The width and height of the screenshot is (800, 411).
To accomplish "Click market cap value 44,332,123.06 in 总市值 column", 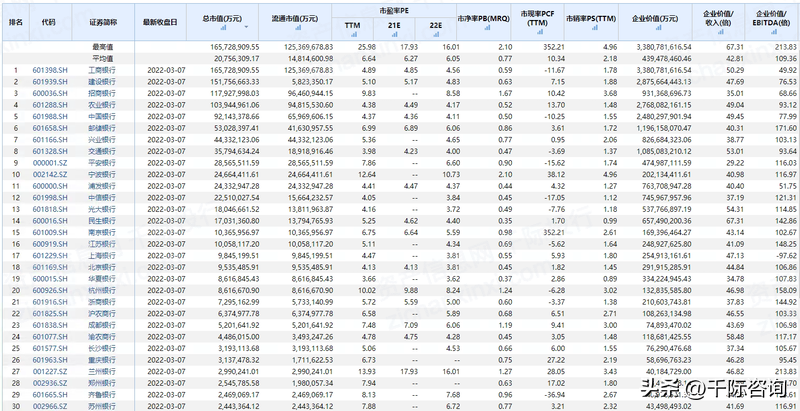I will 237,139.
